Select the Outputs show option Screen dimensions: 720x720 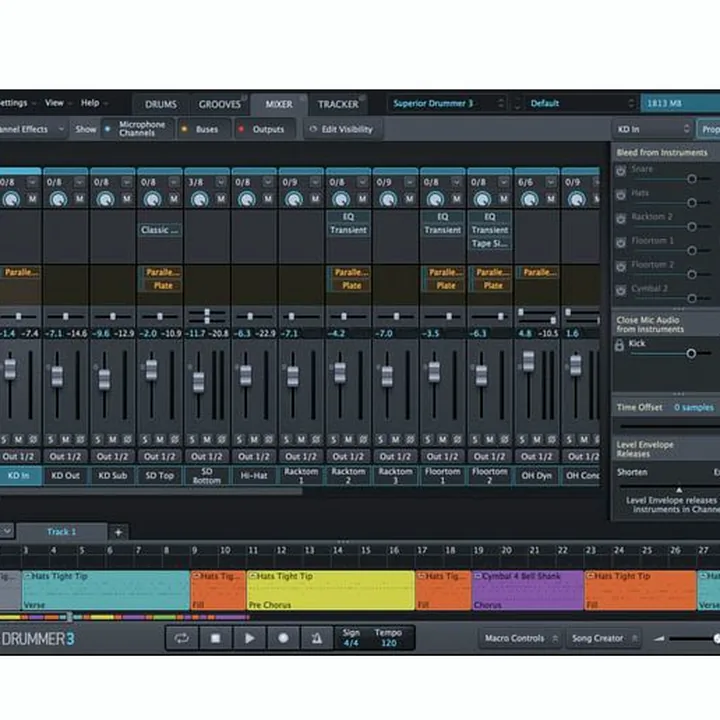coord(263,129)
